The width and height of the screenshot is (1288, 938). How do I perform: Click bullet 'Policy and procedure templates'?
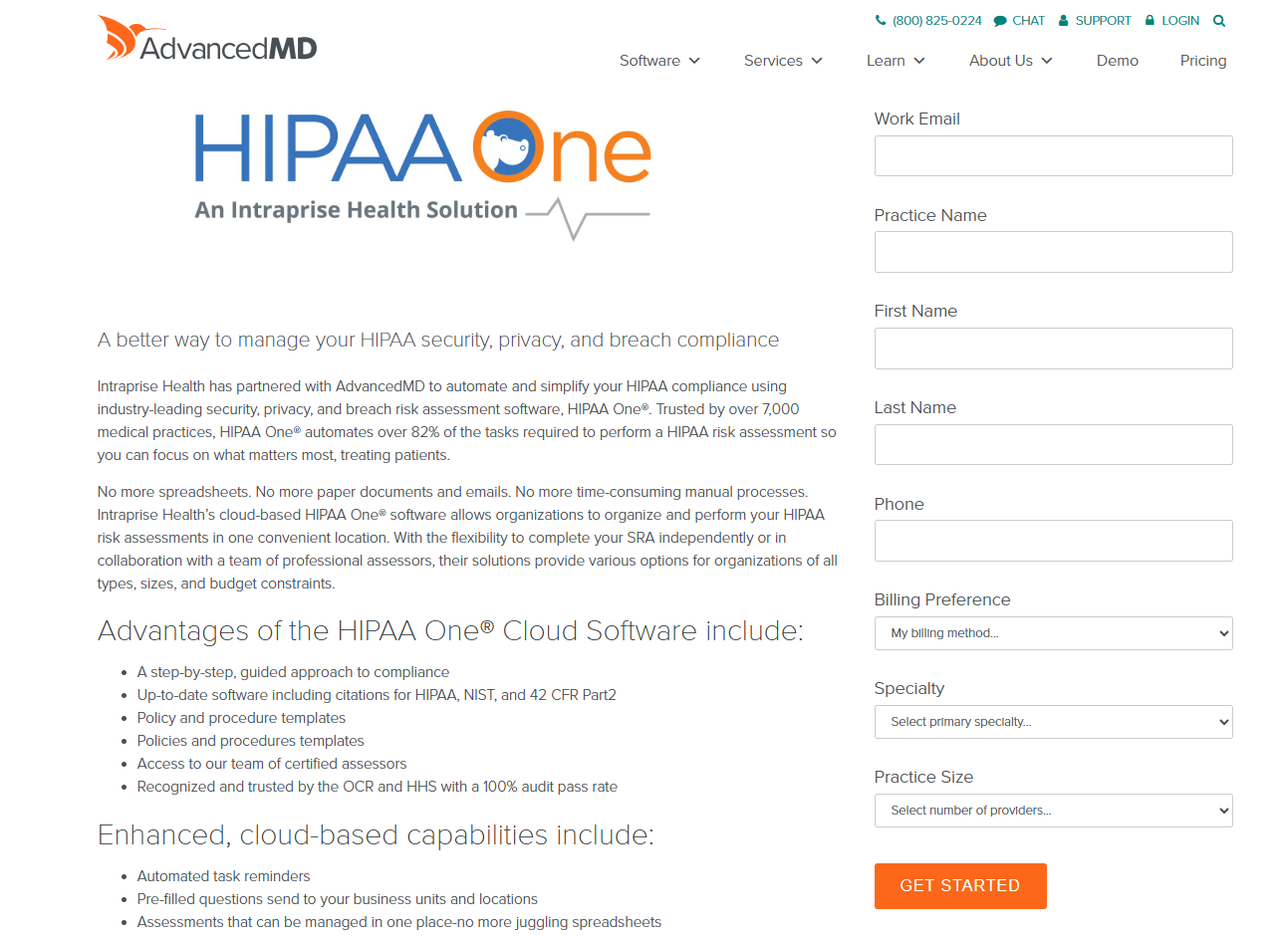[241, 718]
